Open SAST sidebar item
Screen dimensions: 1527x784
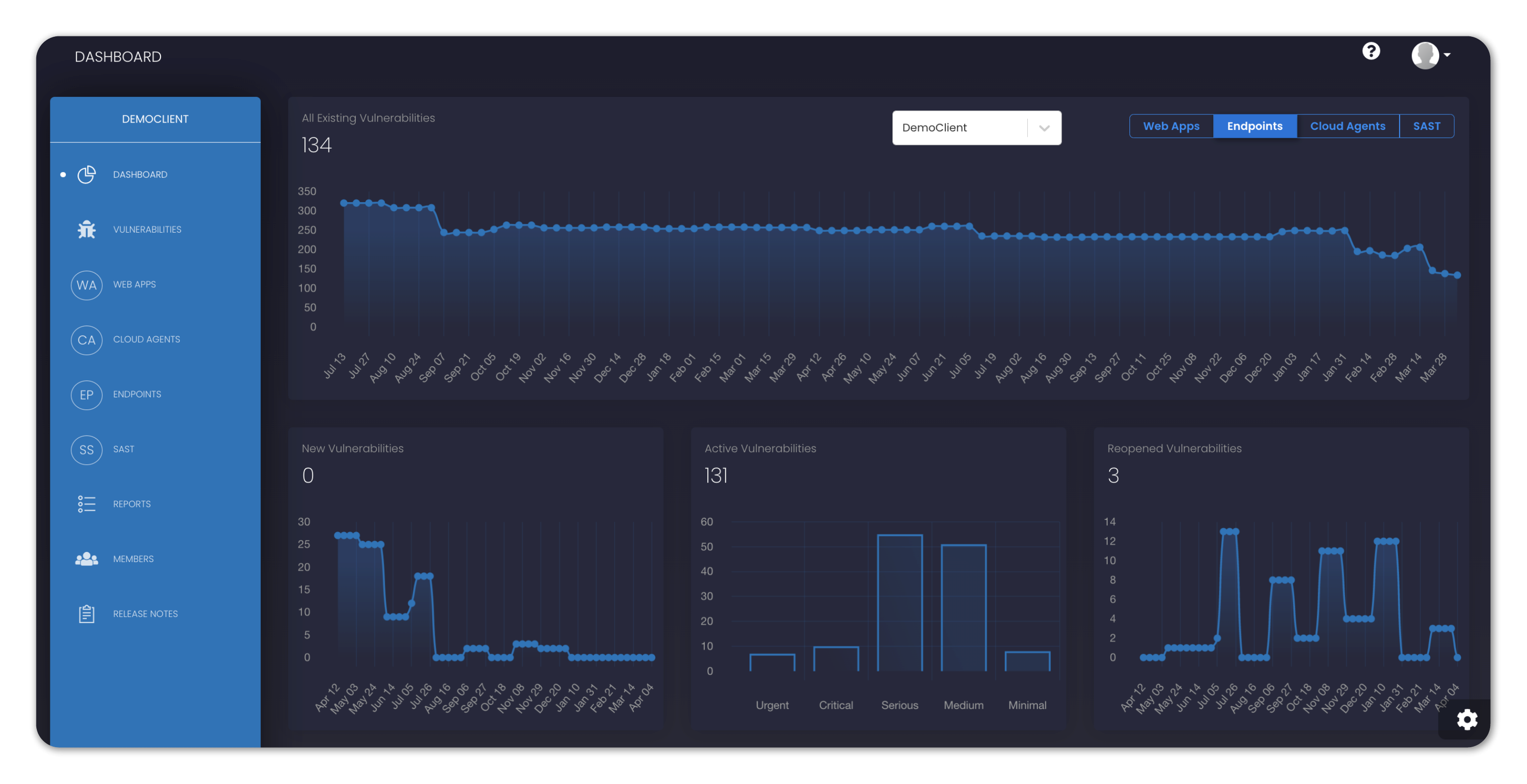point(123,449)
